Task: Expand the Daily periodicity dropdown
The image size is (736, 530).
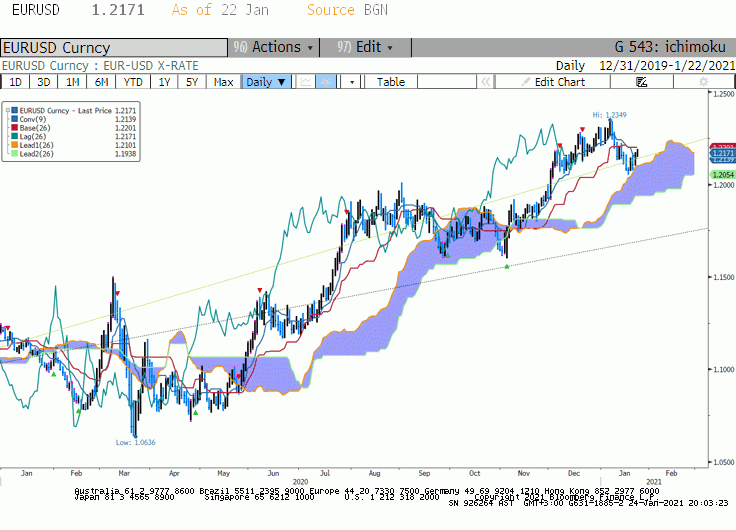Action: tap(266, 82)
